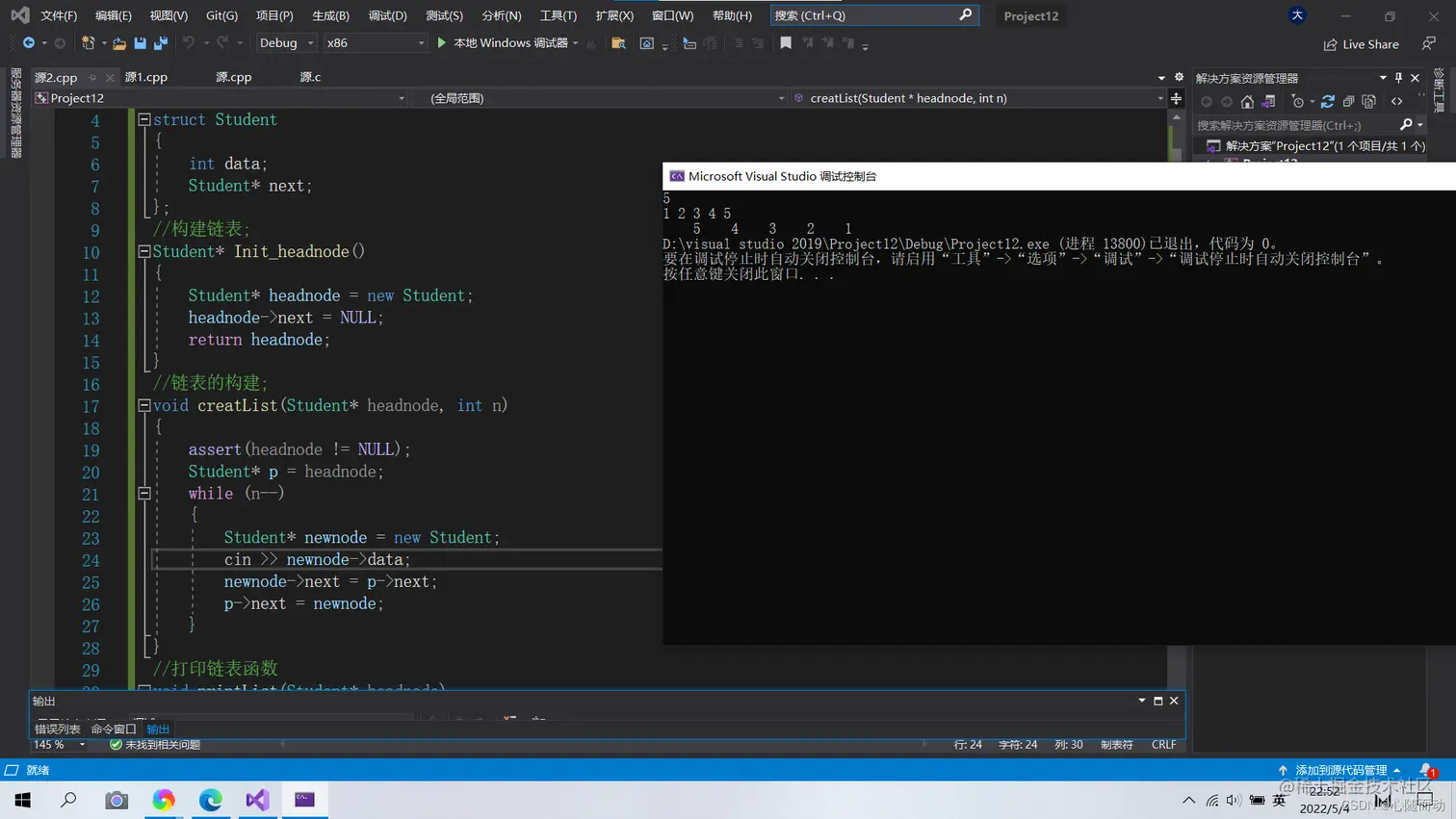1456x819 pixels.
Task: Click Show All Files icon in Solution Explorer
Action: (1369, 101)
